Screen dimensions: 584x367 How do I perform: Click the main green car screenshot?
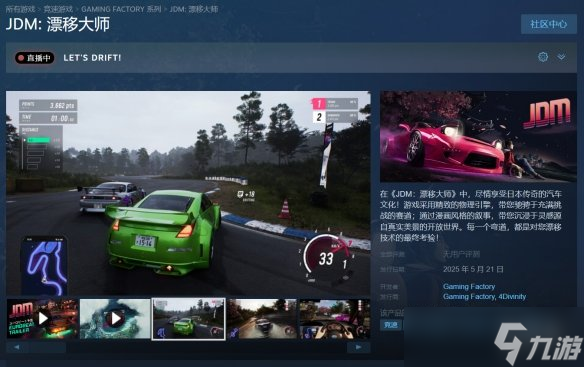point(188,194)
